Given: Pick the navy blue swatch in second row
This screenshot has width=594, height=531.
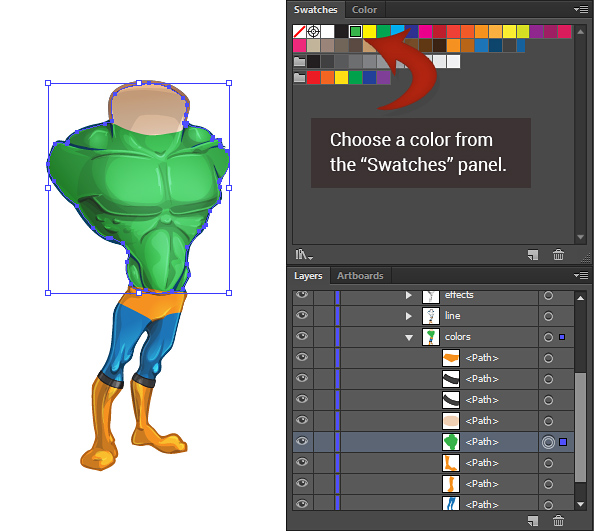Looking at the screenshot, I should click(x=496, y=46).
